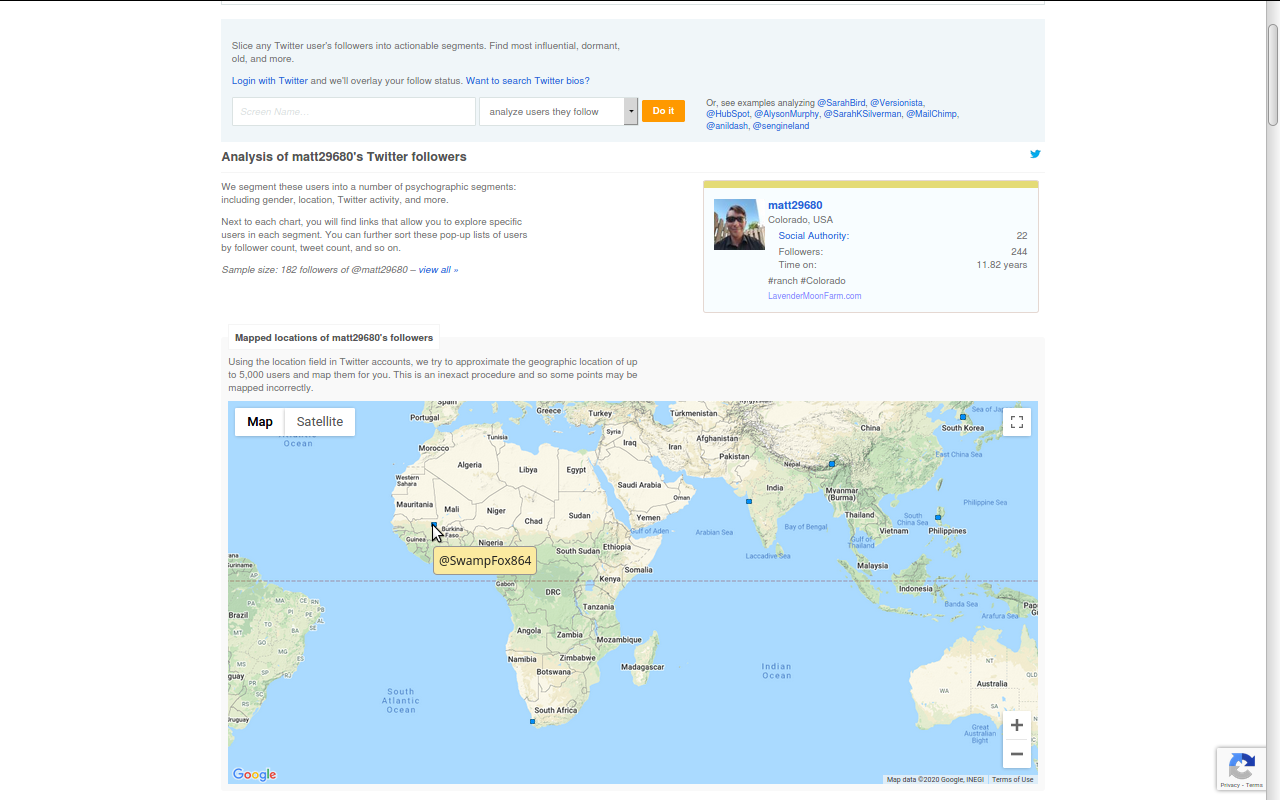The width and height of the screenshot is (1280, 800).
Task: Toggle fullscreen view on the map
Action: click(x=1017, y=422)
